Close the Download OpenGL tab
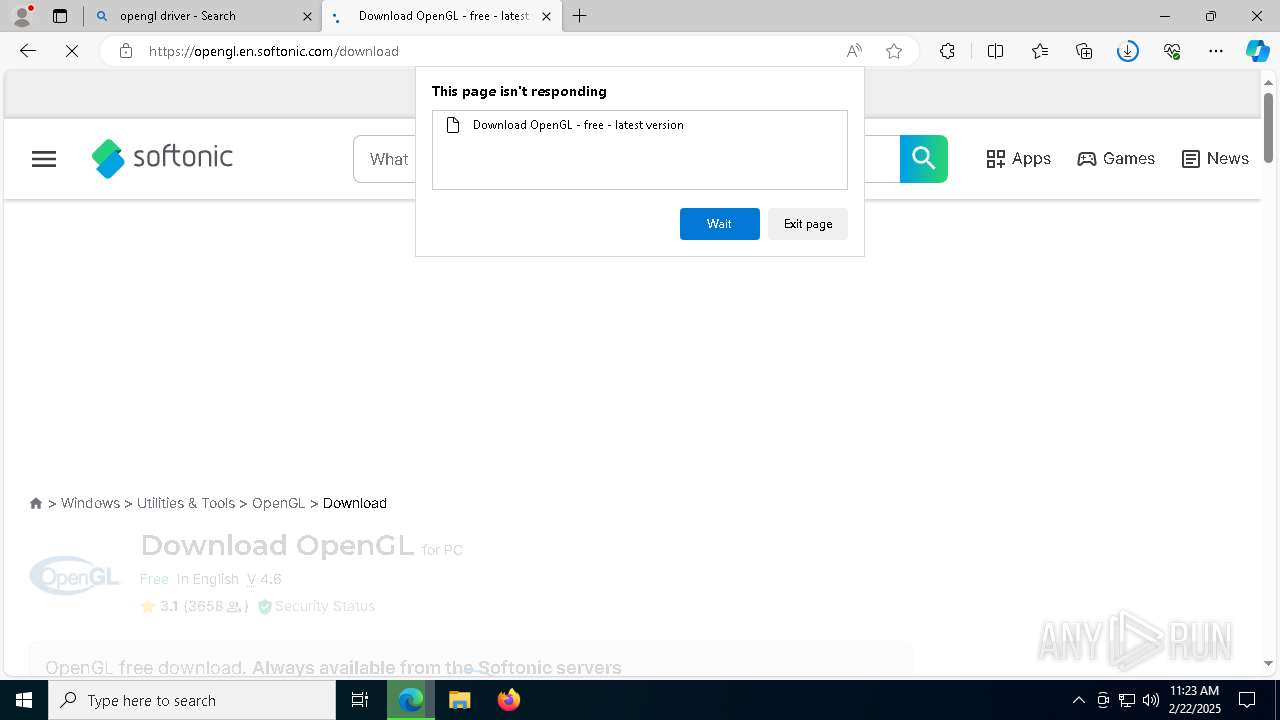 [x=546, y=16]
